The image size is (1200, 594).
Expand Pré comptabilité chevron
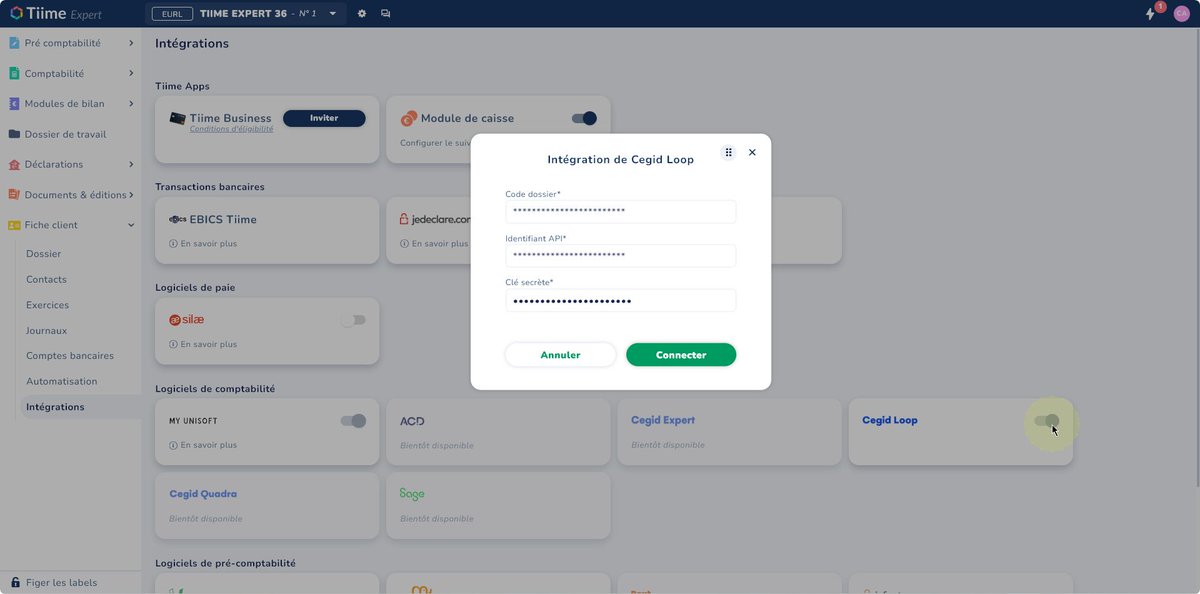(x=131, y=43)
